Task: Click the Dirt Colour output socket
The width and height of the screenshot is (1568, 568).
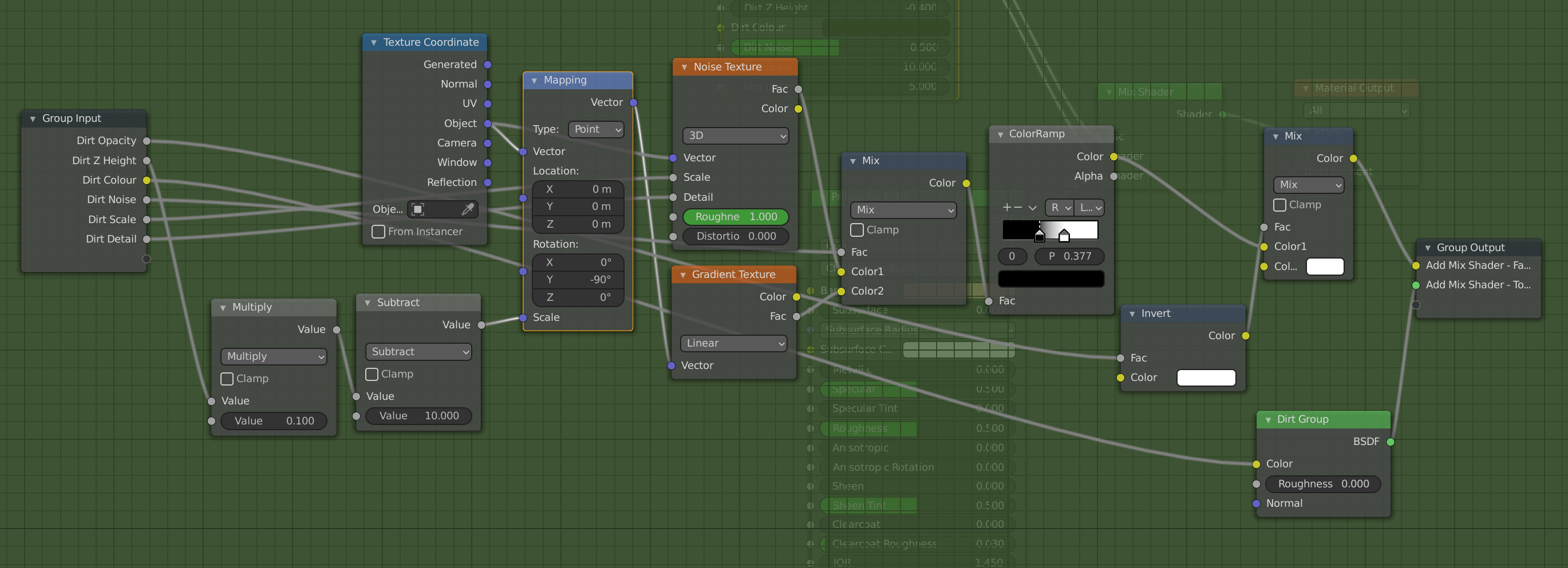Action: tap(147, 180)
